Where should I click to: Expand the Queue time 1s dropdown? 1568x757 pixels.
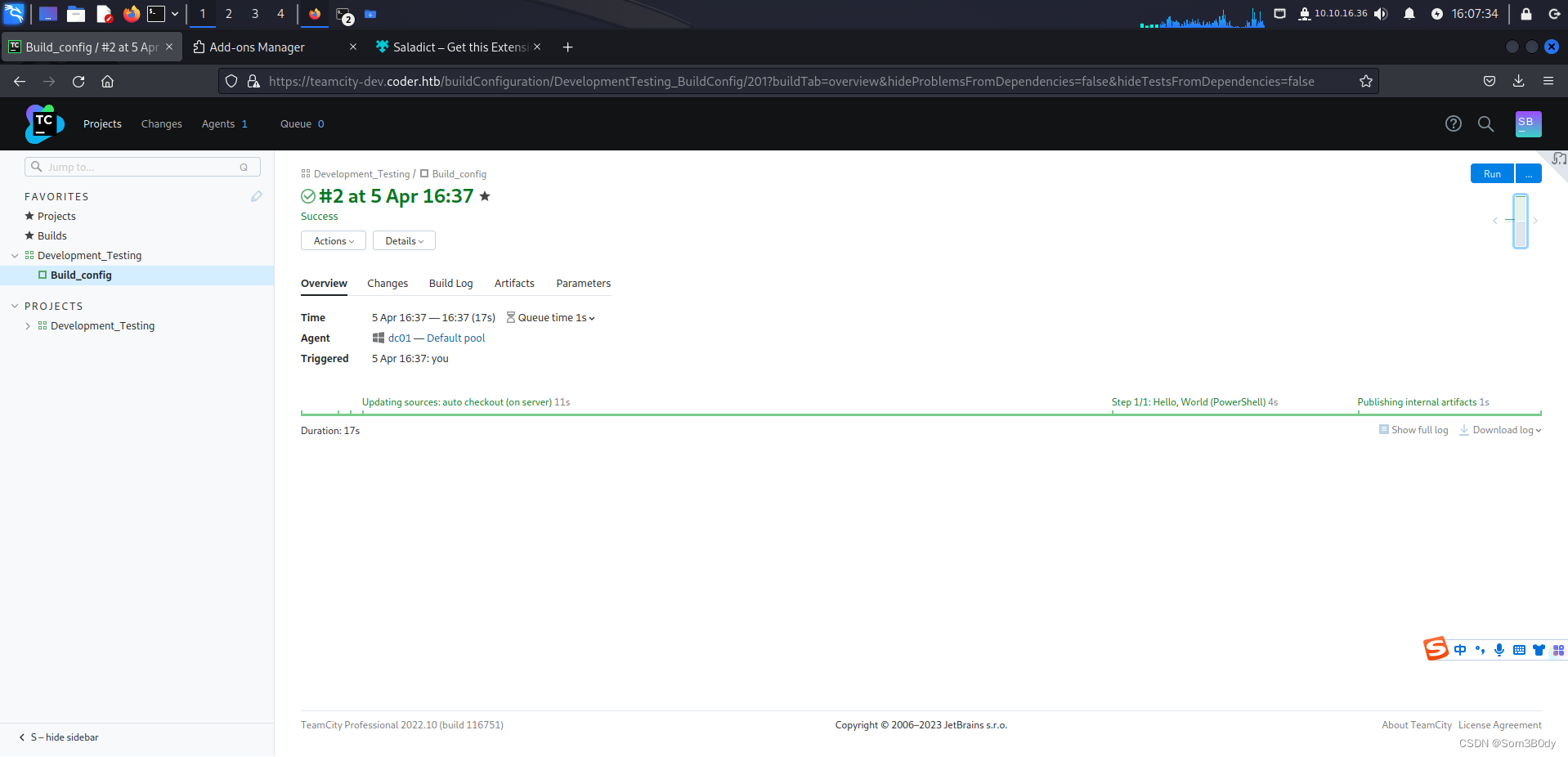pos(557,317)
